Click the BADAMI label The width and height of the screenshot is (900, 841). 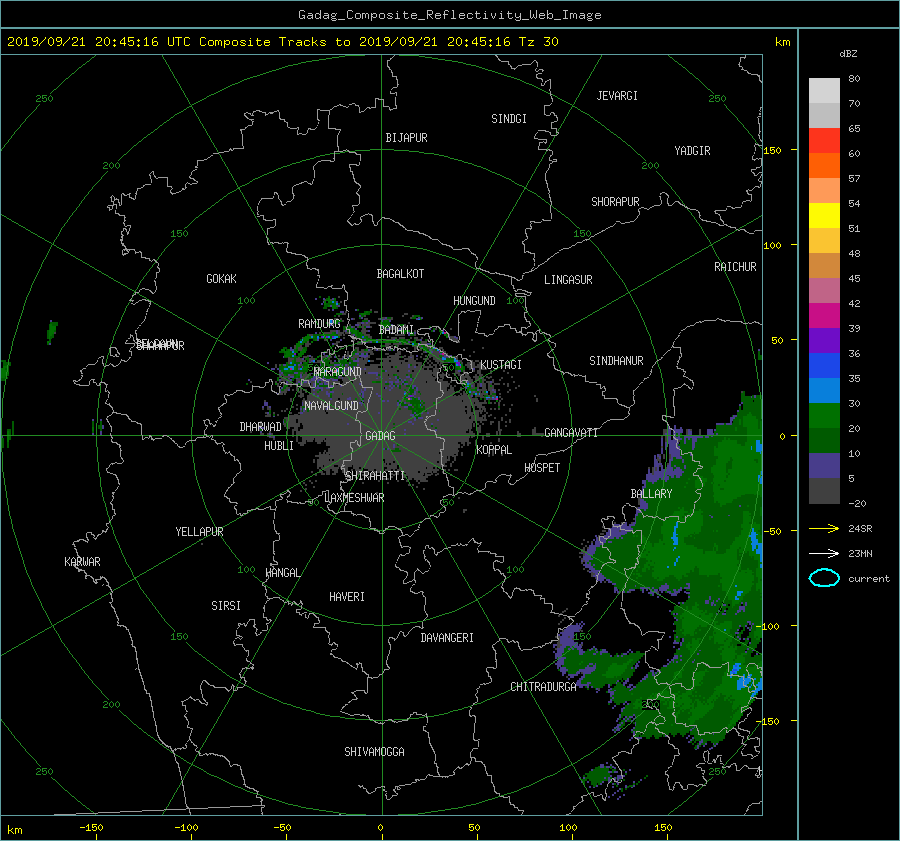396,330
